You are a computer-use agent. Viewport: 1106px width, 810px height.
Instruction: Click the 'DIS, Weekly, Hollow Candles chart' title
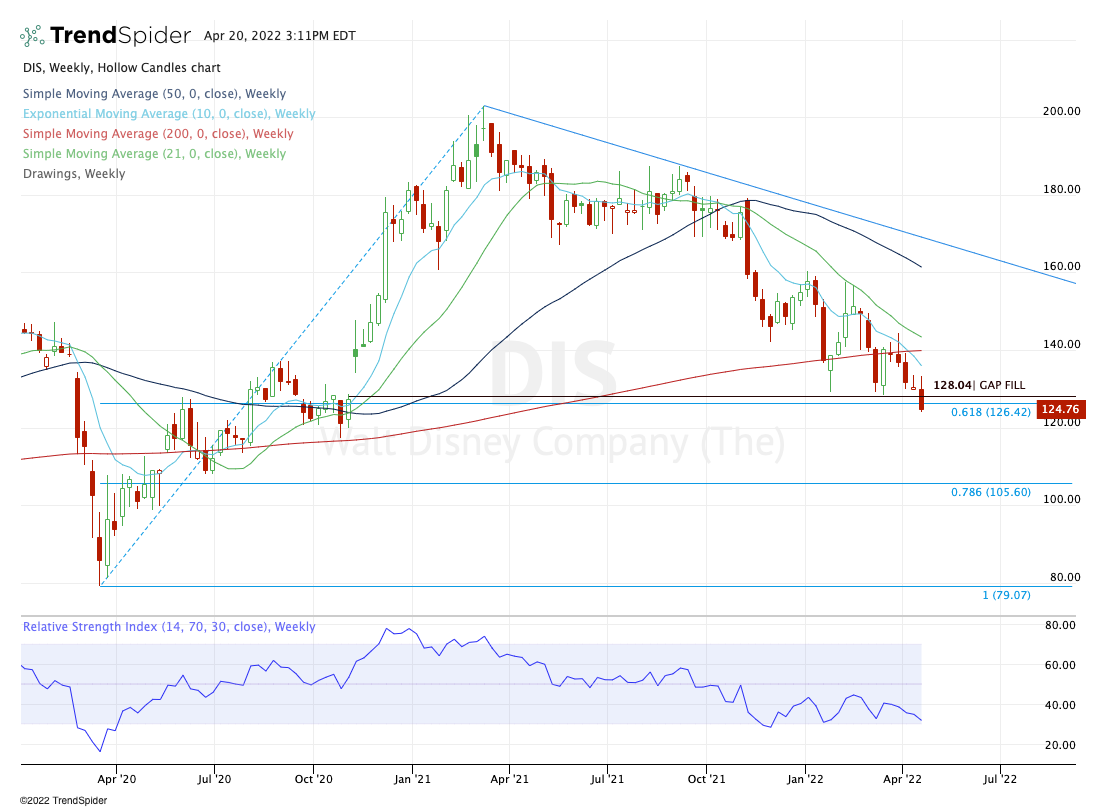[x=121, y=68]
